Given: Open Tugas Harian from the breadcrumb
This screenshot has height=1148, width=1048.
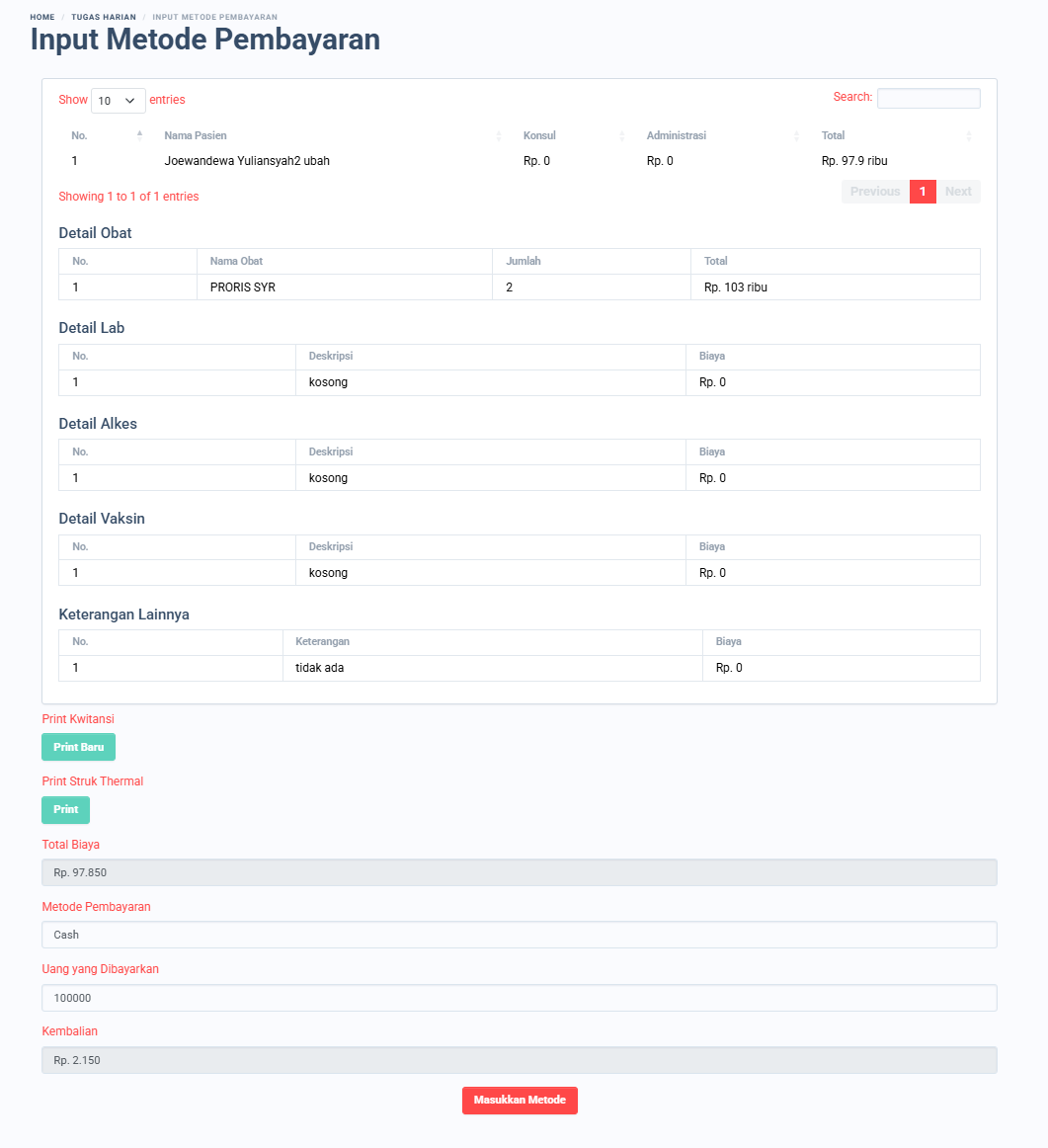Looking at the screenshot, I should (104, 17).
